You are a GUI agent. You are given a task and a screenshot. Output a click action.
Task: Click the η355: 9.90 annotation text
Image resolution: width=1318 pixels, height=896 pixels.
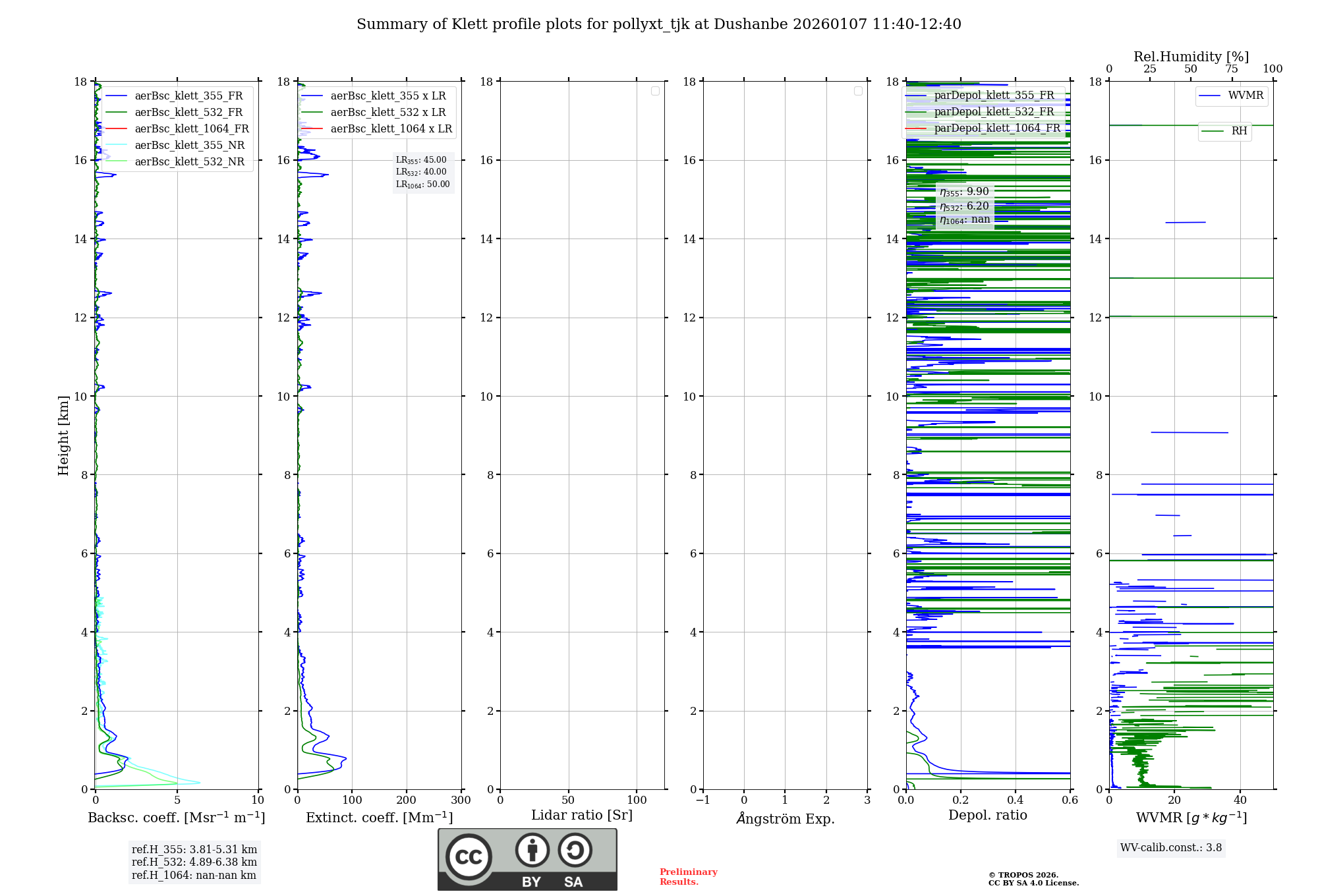964,192
